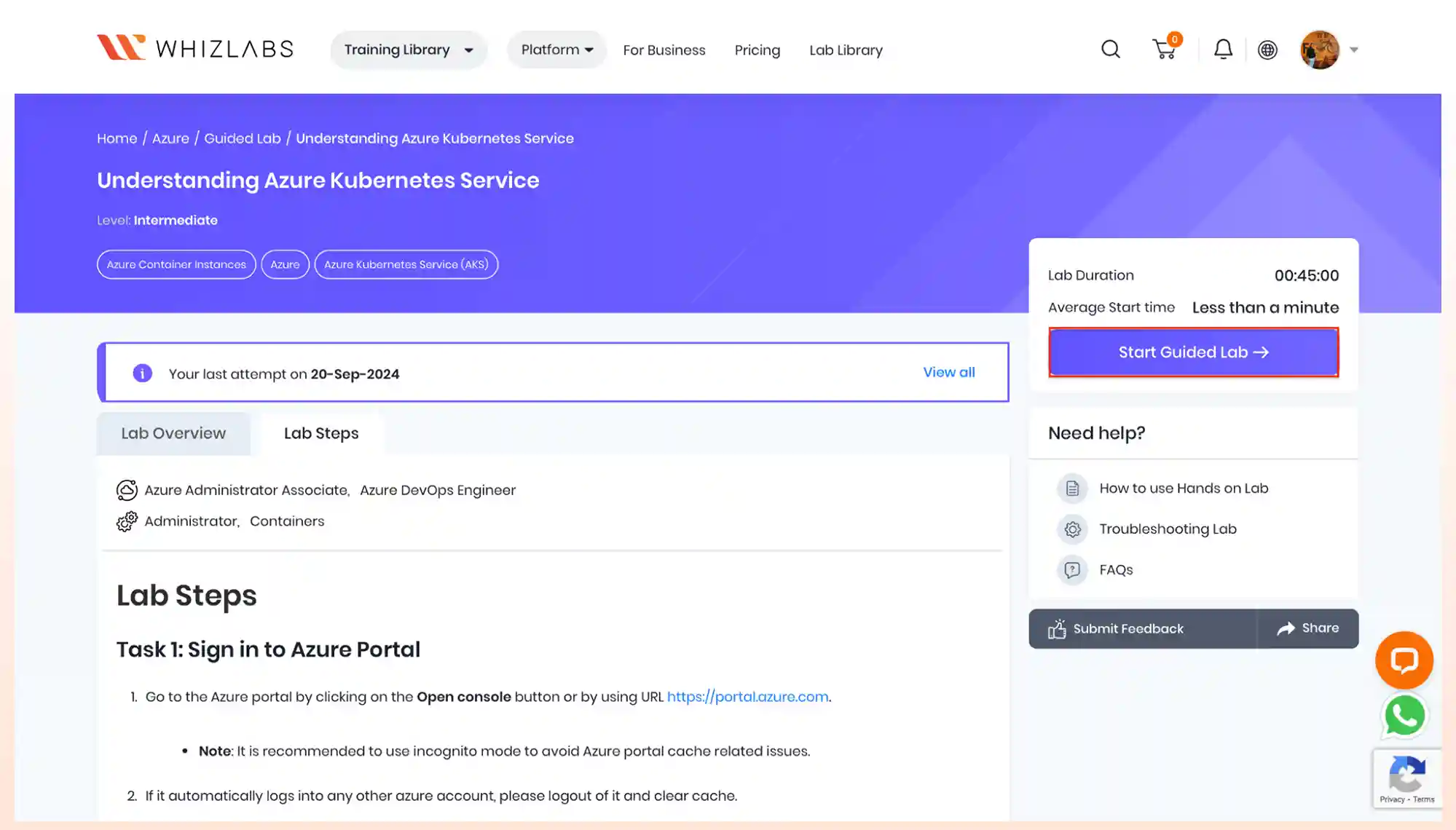The width and height of the screenshot is (1456, 830).
Task: Open the portal.azure.com link
Action: [x=747, y=697]
